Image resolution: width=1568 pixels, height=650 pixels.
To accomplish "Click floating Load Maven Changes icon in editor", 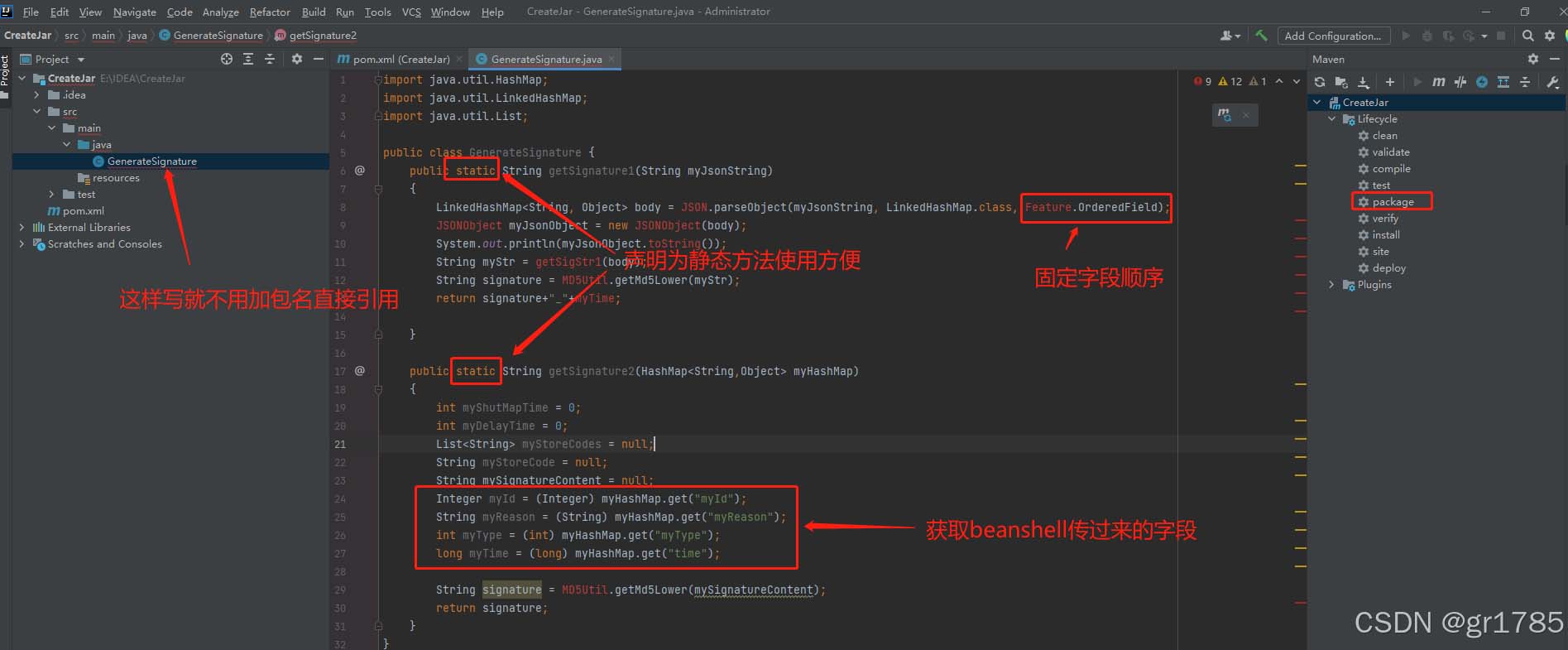I will click(1225, 114).
